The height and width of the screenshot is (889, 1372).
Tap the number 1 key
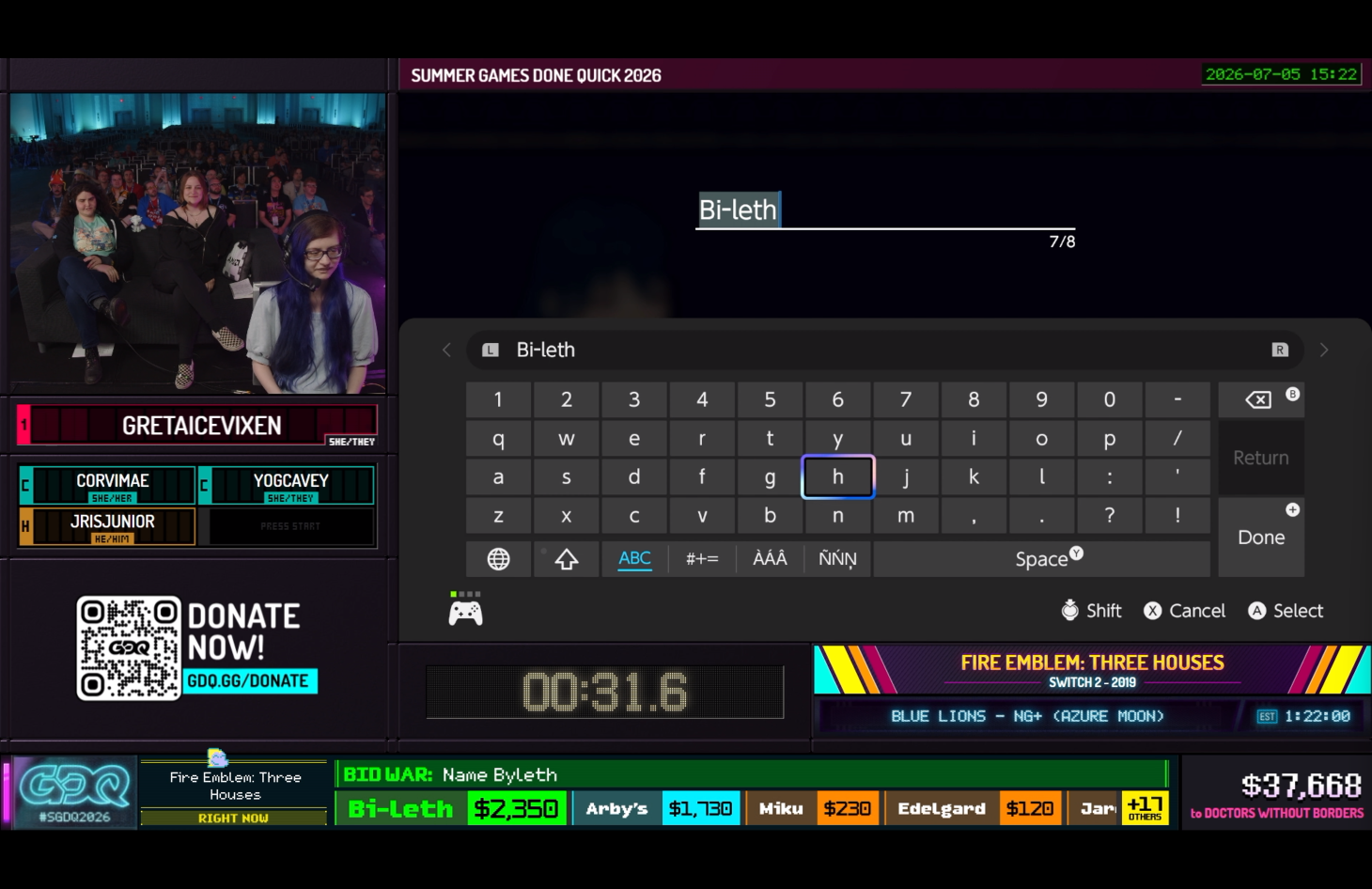click(498, 399)
